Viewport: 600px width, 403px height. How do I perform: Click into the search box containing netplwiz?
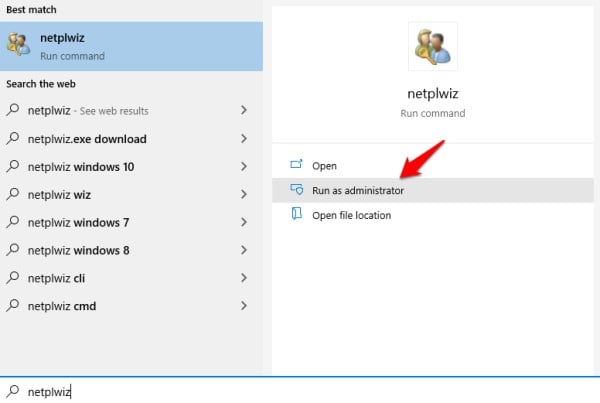[x=300, y=390]
